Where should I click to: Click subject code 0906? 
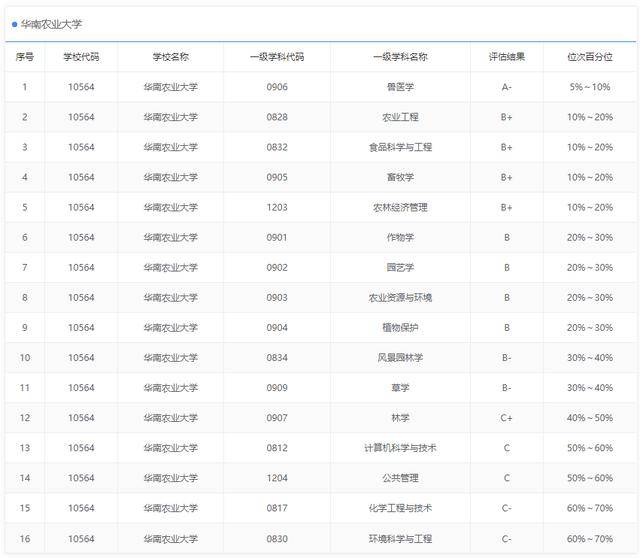click(277, 87)
